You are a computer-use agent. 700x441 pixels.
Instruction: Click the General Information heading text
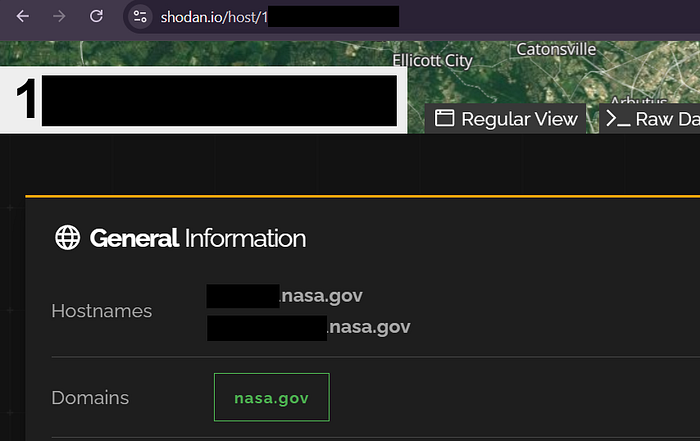tap(197, 238)
